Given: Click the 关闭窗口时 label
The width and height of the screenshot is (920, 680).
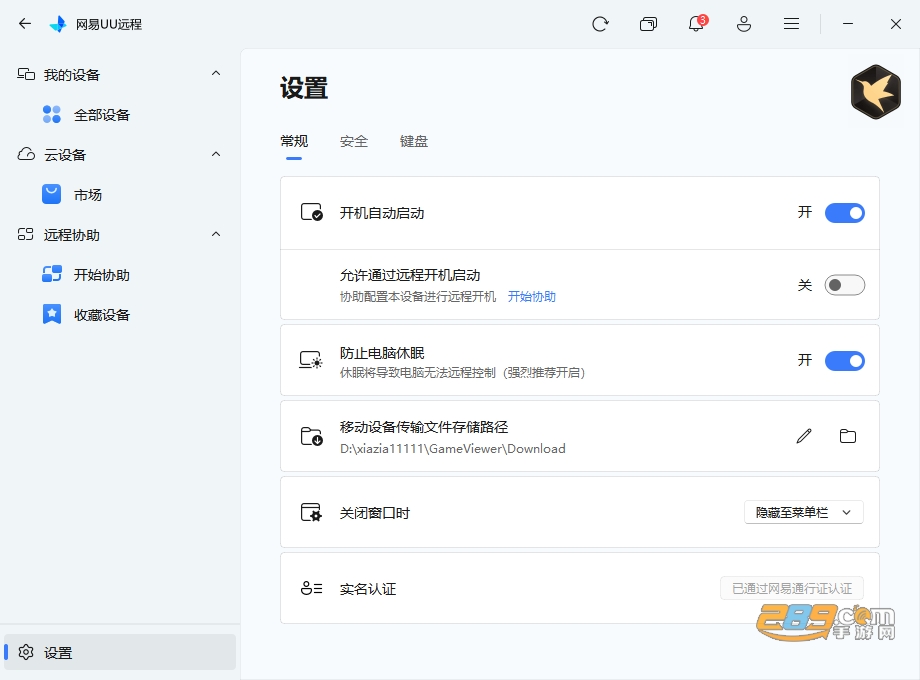Looking at the screenshot, I should coord(375,513).
